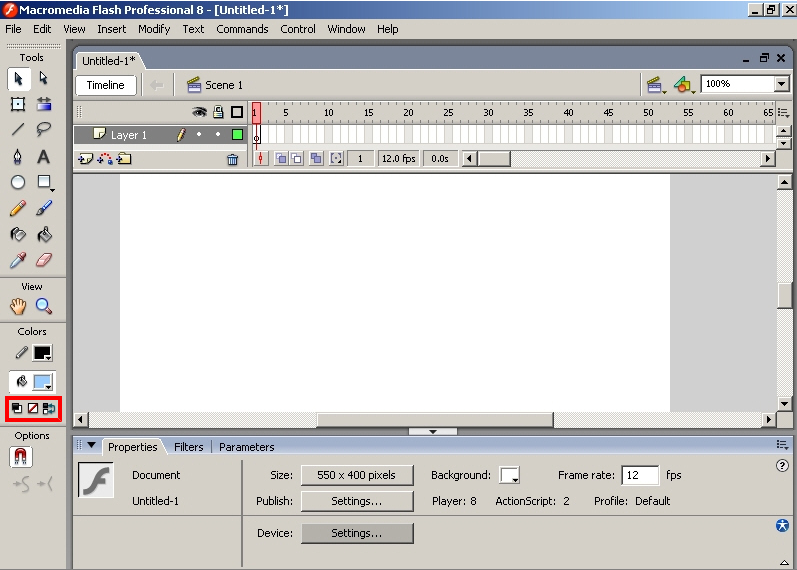Collapse the Properties panel triangle

(91, 445)
